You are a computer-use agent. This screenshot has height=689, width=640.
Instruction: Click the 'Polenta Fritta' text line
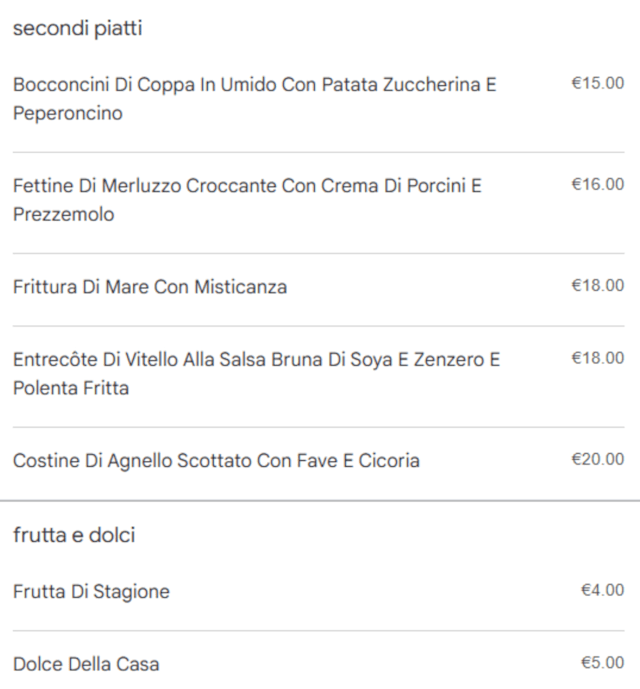coord(71,388)
